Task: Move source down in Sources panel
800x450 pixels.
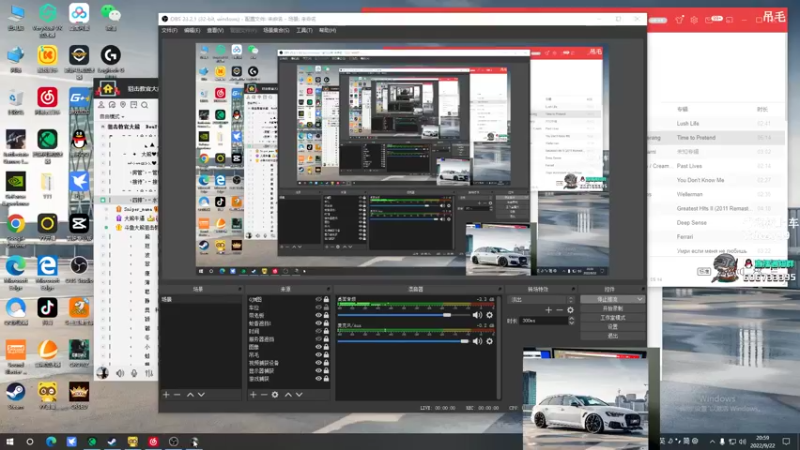Action: tap(299, 394)
